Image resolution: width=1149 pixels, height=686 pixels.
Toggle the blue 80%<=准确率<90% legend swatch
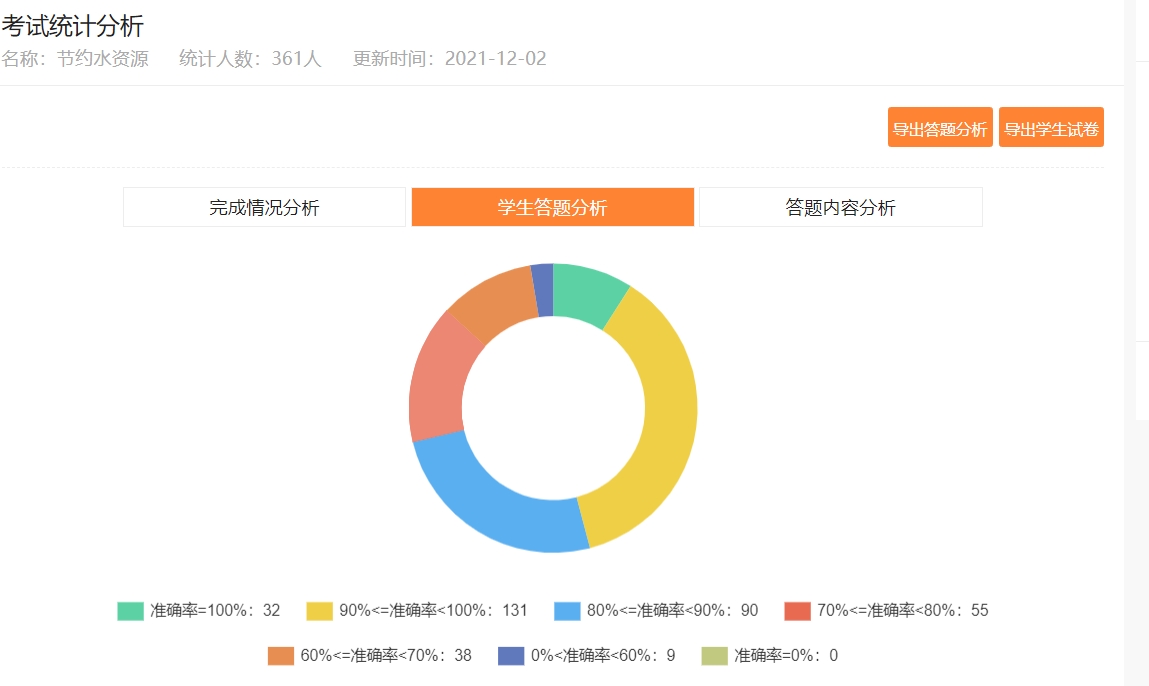click(x=567, y=611)
